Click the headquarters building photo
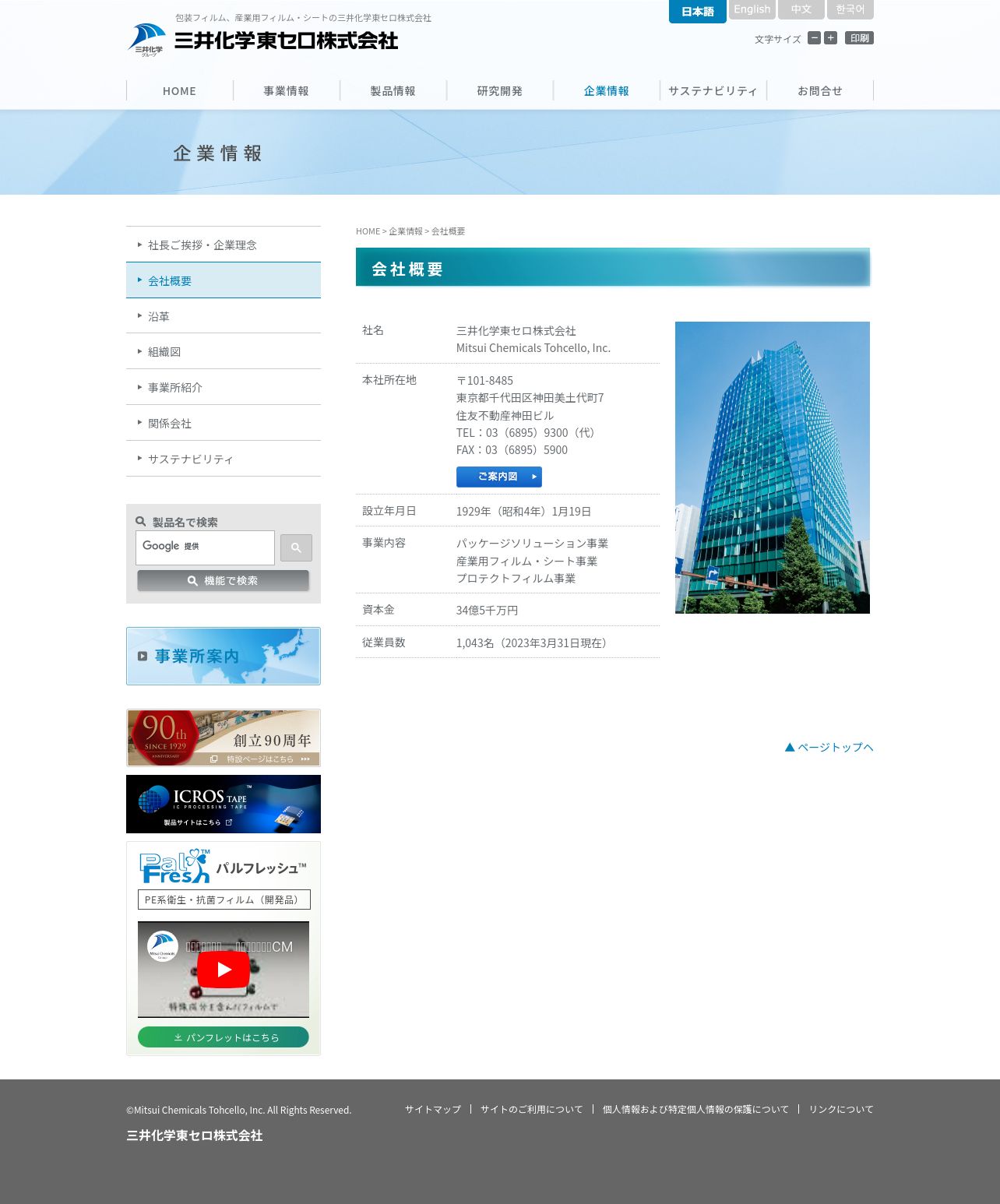 coord(773,467)
